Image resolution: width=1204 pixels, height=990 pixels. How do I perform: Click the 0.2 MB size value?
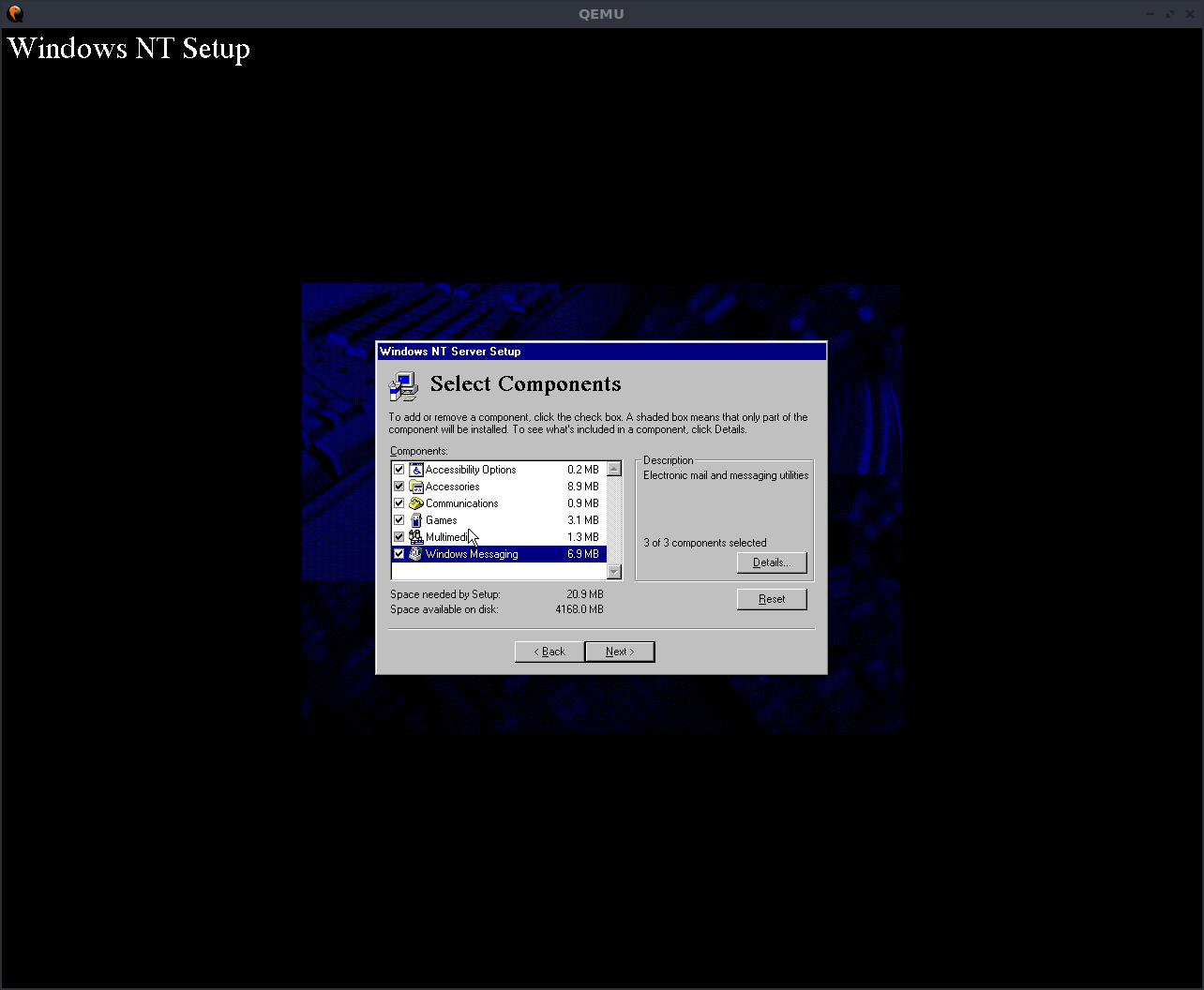click(583, 470)
